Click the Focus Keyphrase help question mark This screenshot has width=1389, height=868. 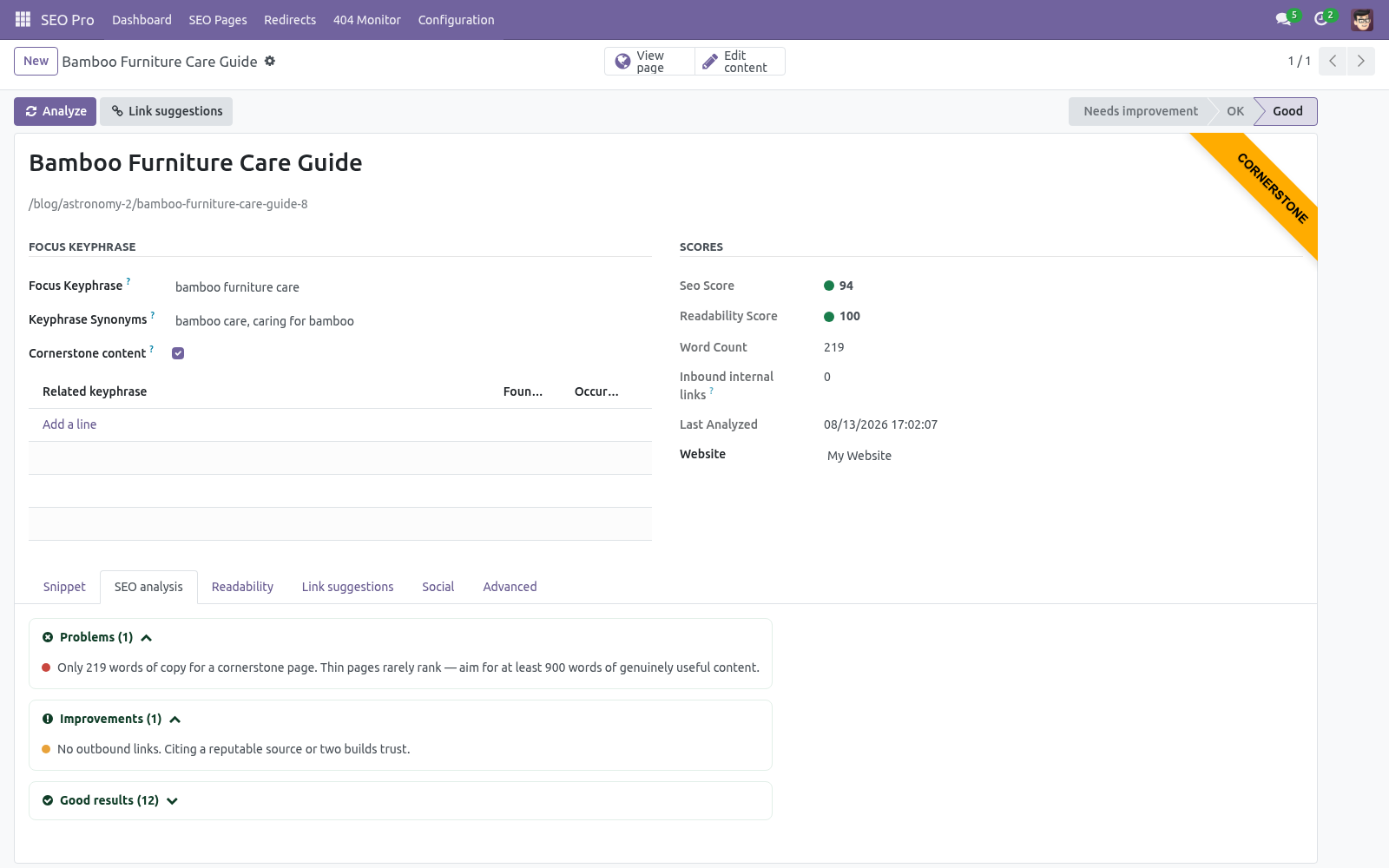(x=128, y=281)
